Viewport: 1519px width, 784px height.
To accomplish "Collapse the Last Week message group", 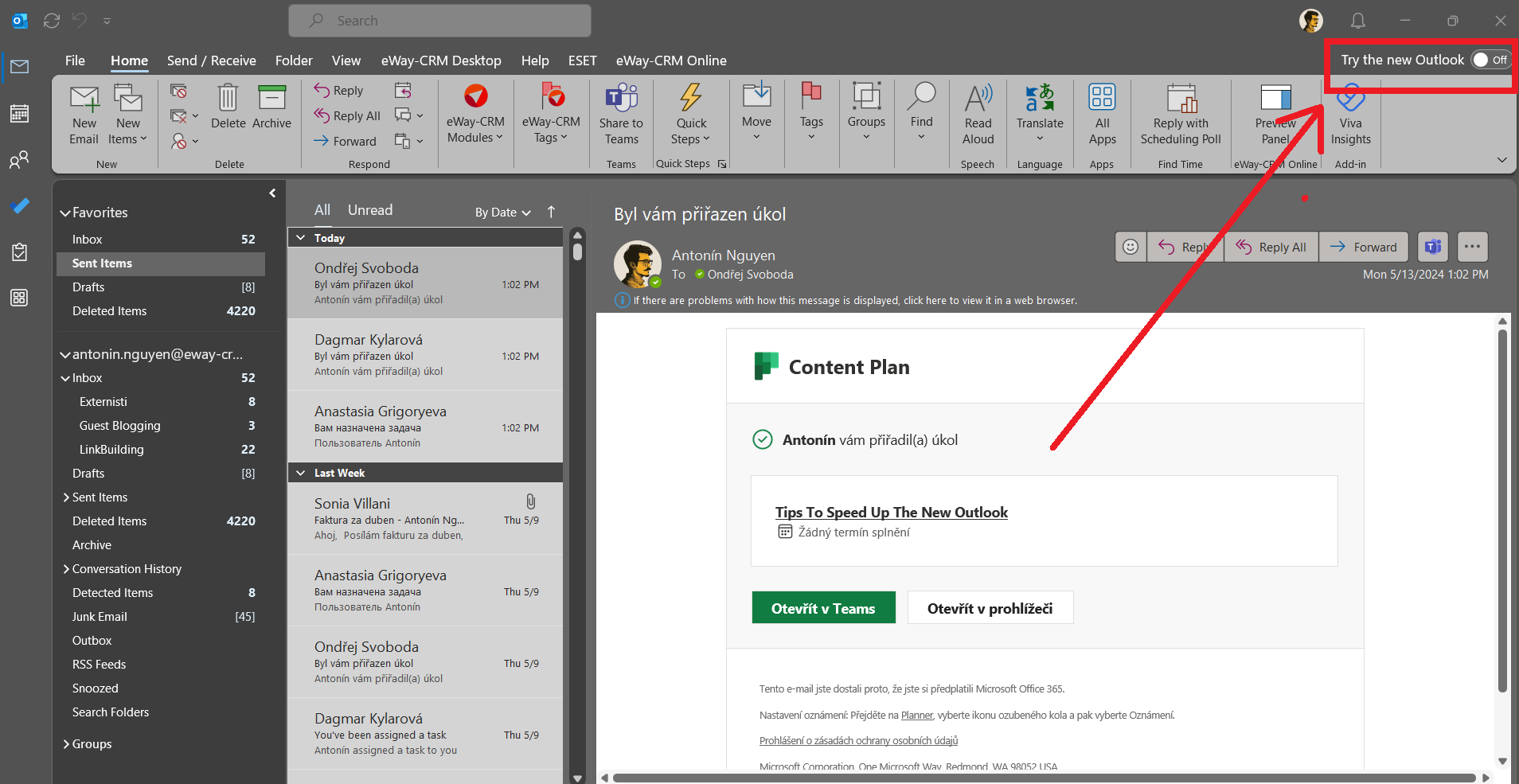I will 301,473.
